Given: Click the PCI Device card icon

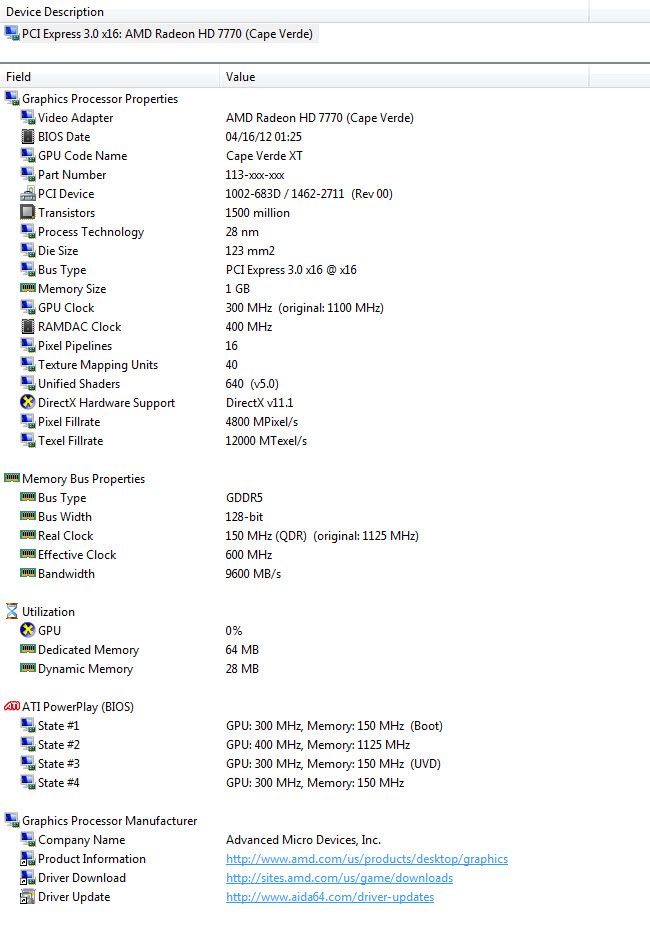Looking at the screenshot, I should [28, 193].
